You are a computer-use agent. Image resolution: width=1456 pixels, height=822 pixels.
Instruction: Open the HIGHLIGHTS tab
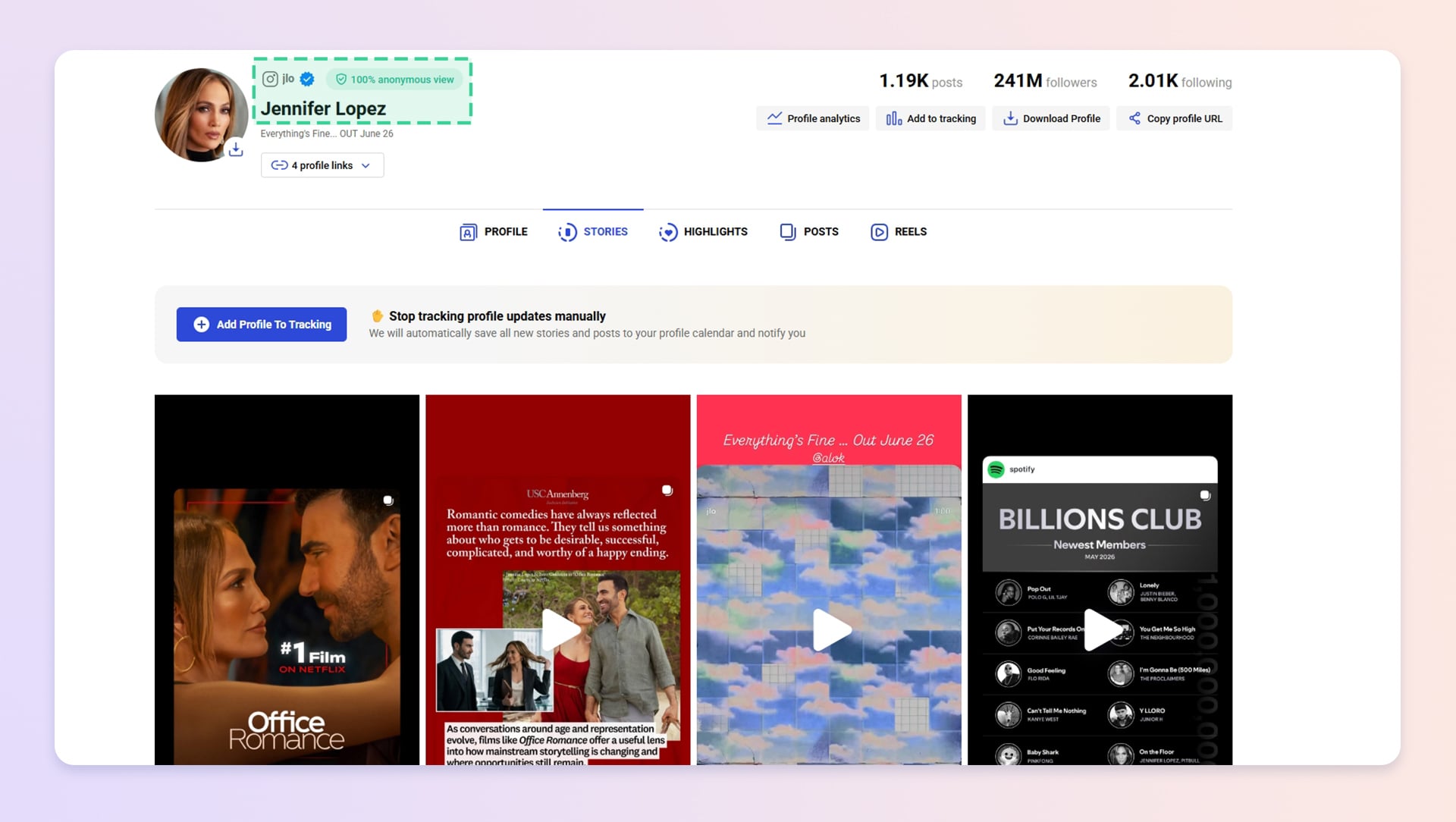click(x=703, y=232)
